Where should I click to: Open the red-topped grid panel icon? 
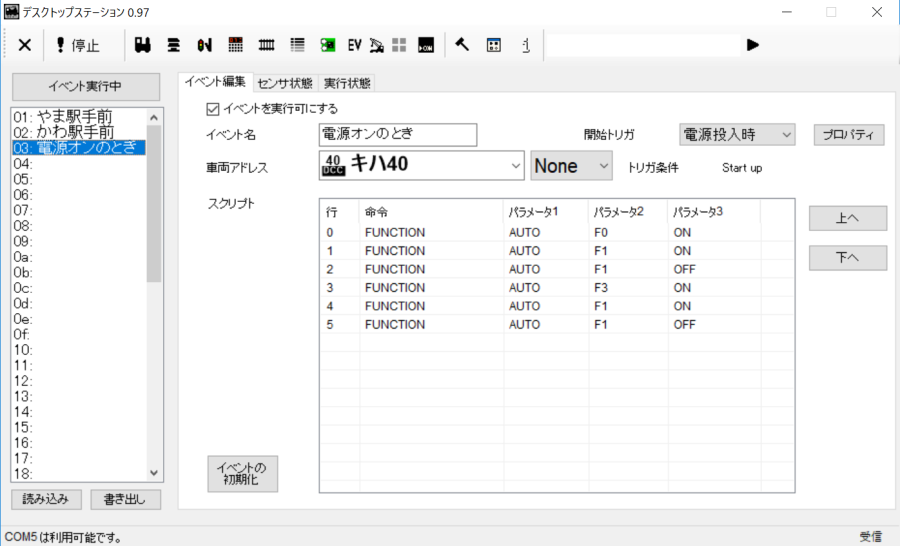pyautogui.click(x=235, y=45)
